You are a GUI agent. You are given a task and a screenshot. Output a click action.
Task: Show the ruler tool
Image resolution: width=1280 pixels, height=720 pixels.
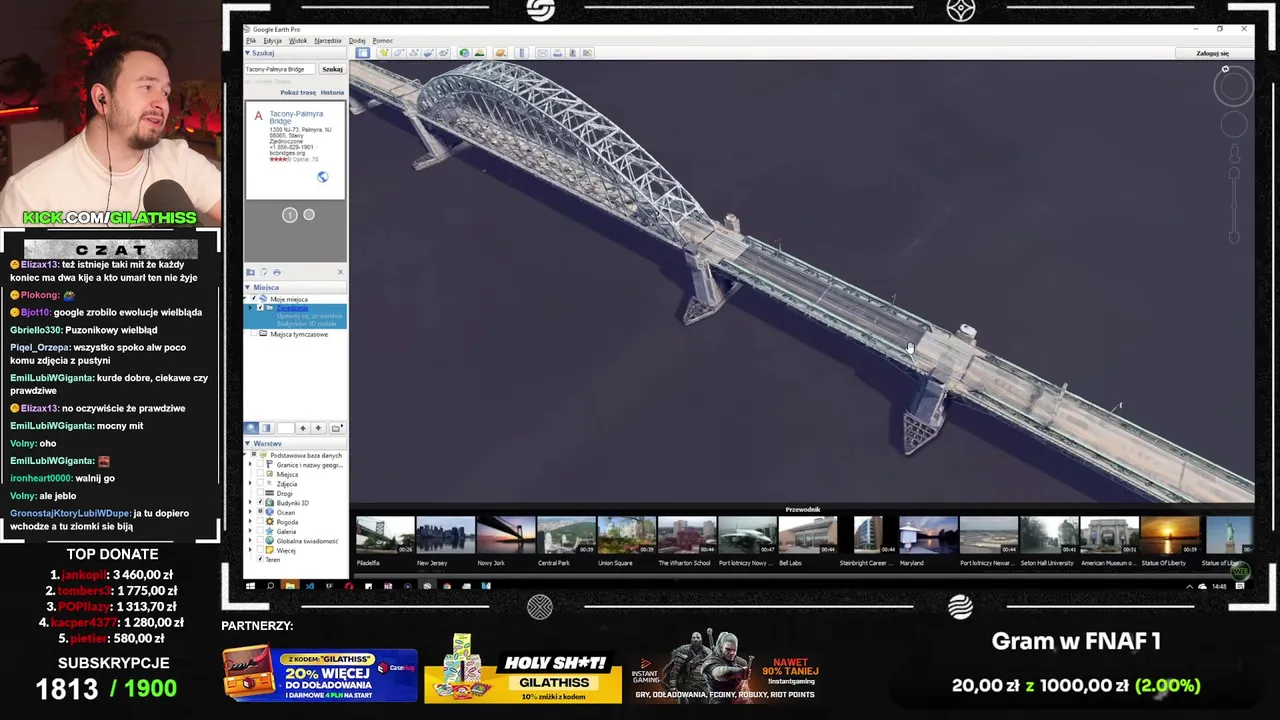(522, 52)
